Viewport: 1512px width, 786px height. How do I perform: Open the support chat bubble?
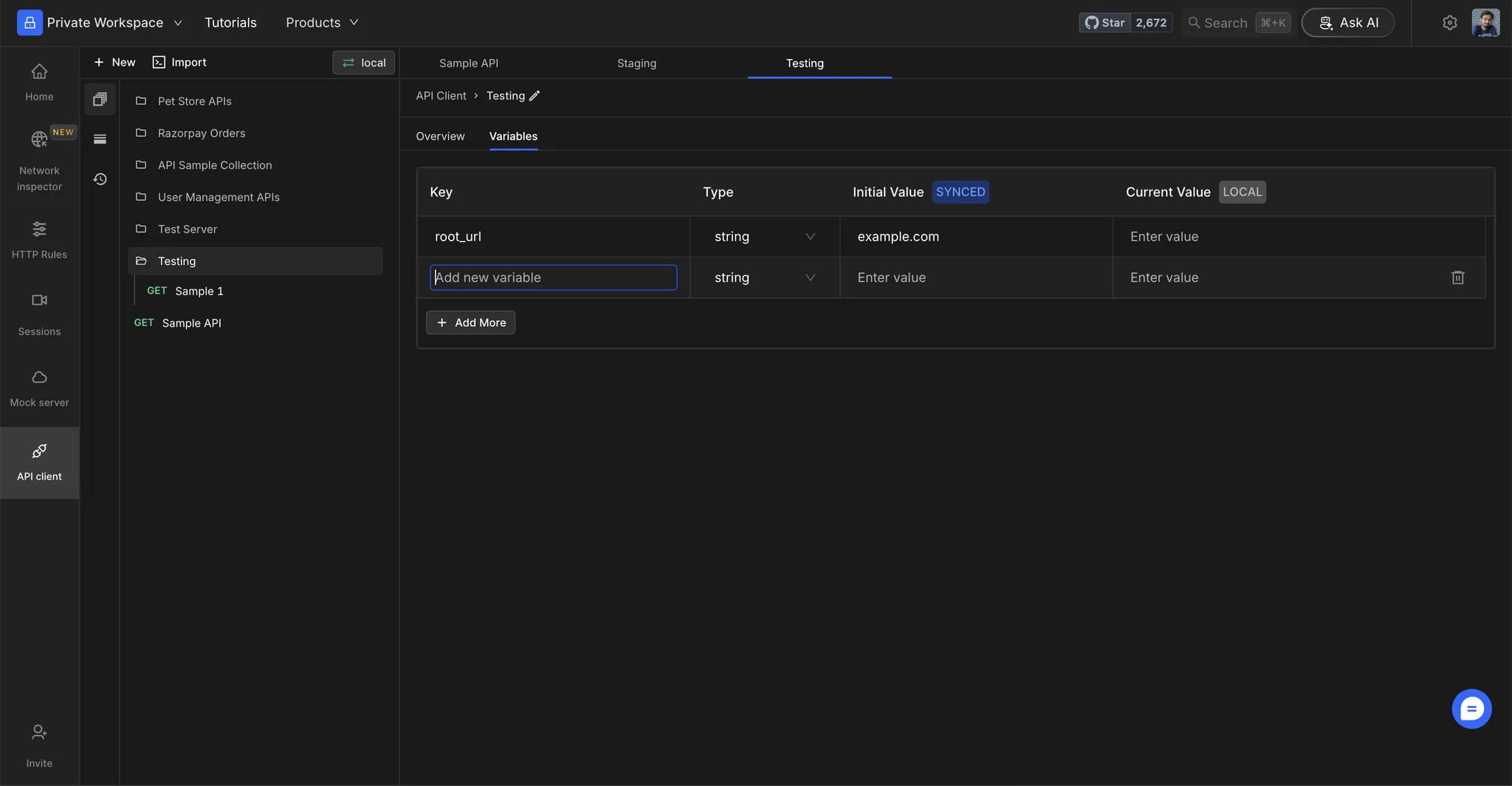1471,709
